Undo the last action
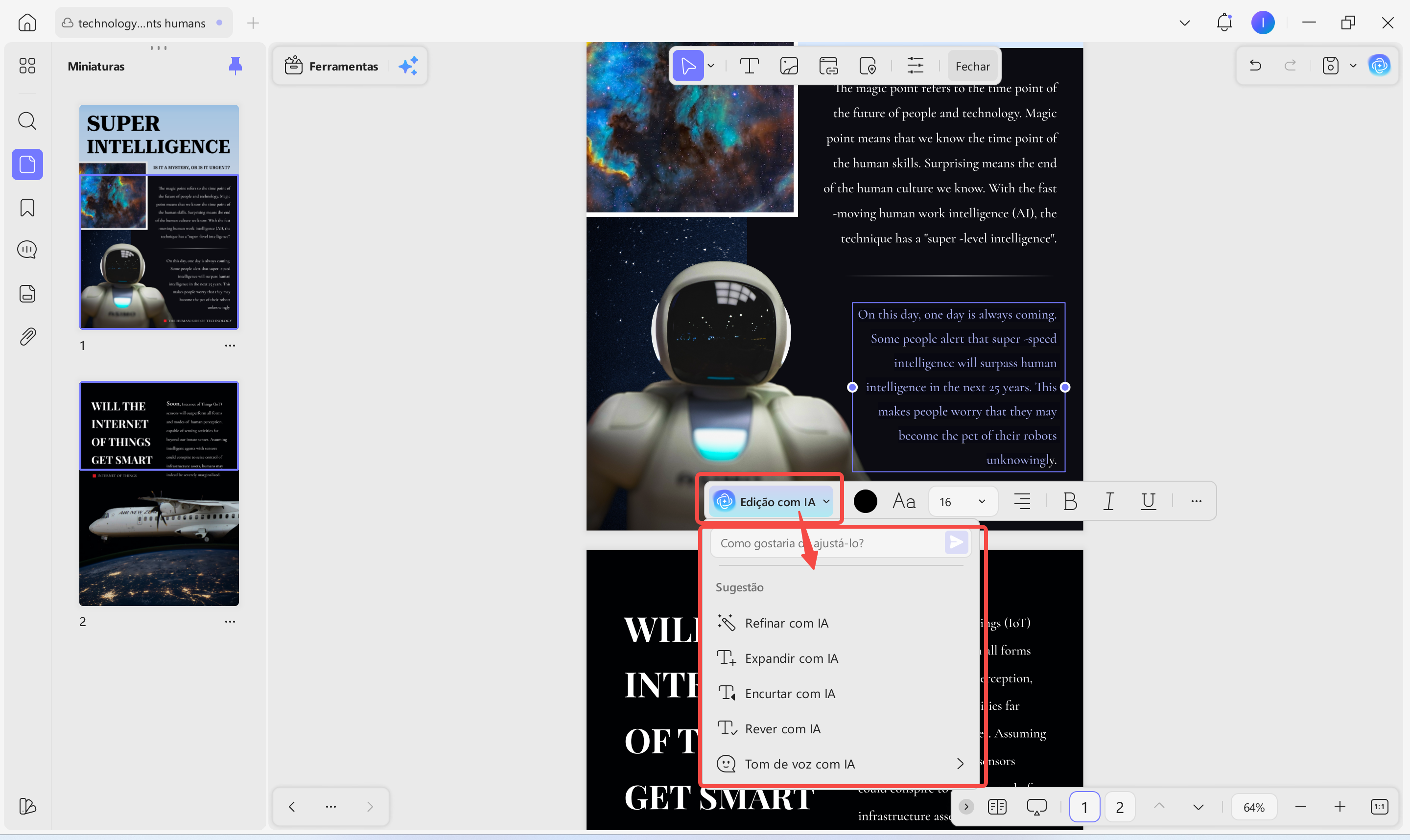Viewport: 1410px width, 840px height. pos(1255,65)
